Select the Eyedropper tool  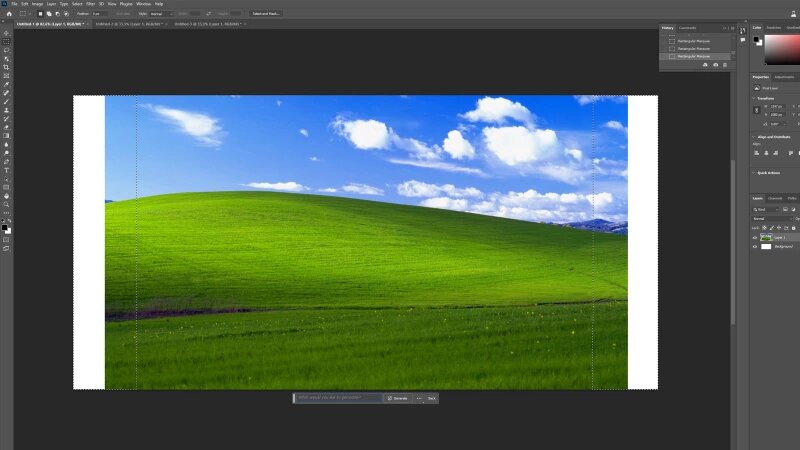[x=6, y=84]
